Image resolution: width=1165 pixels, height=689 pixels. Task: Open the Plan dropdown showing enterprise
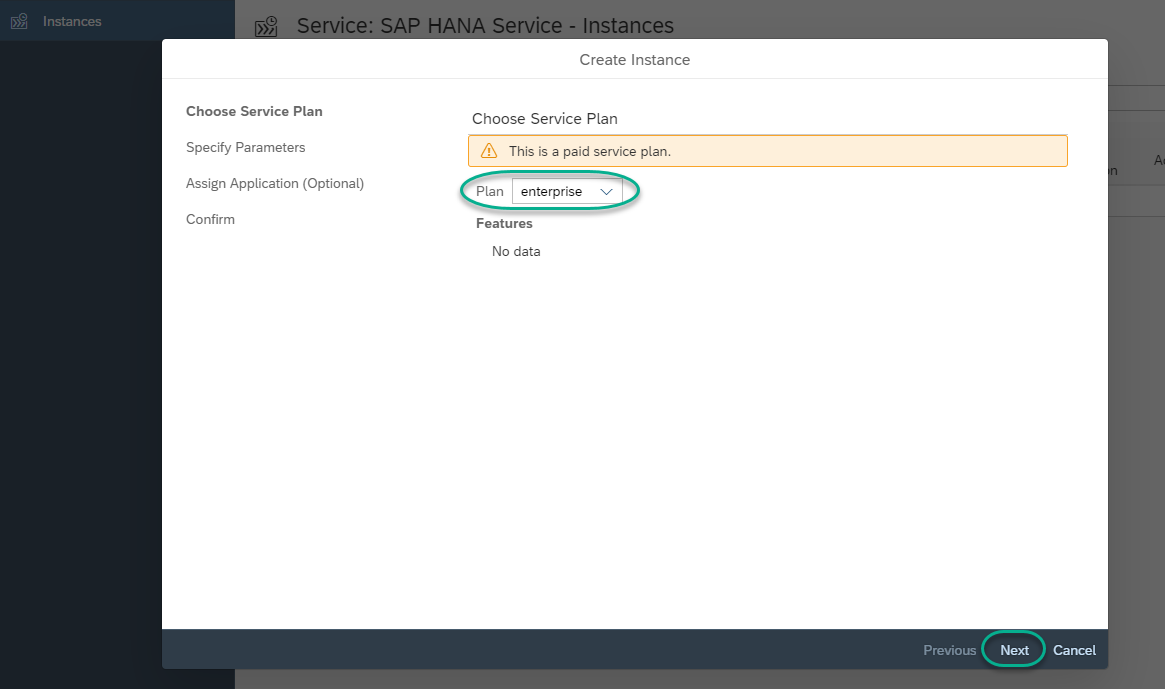(x=567, y=191)
